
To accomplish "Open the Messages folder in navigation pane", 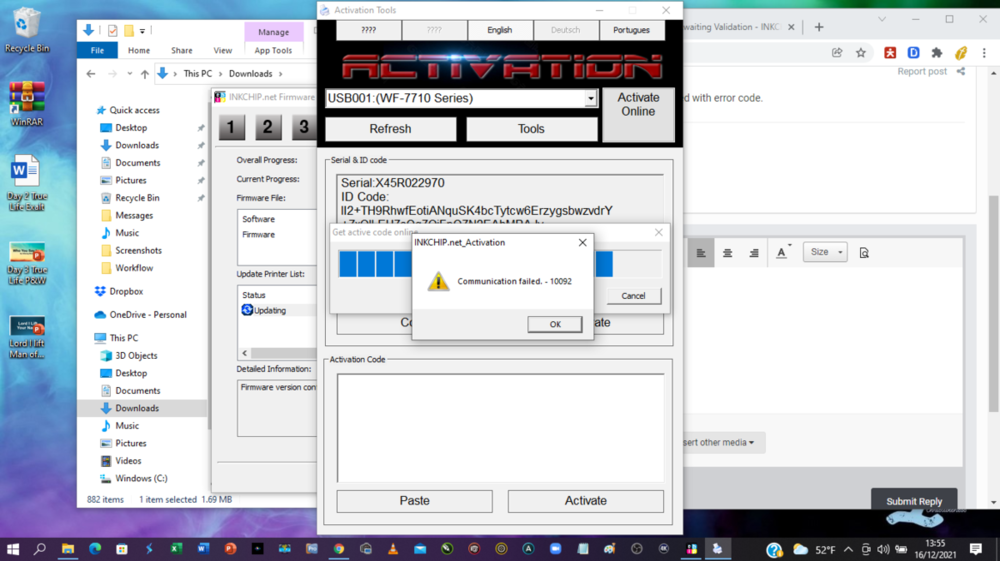I will (x=134, y=215).
